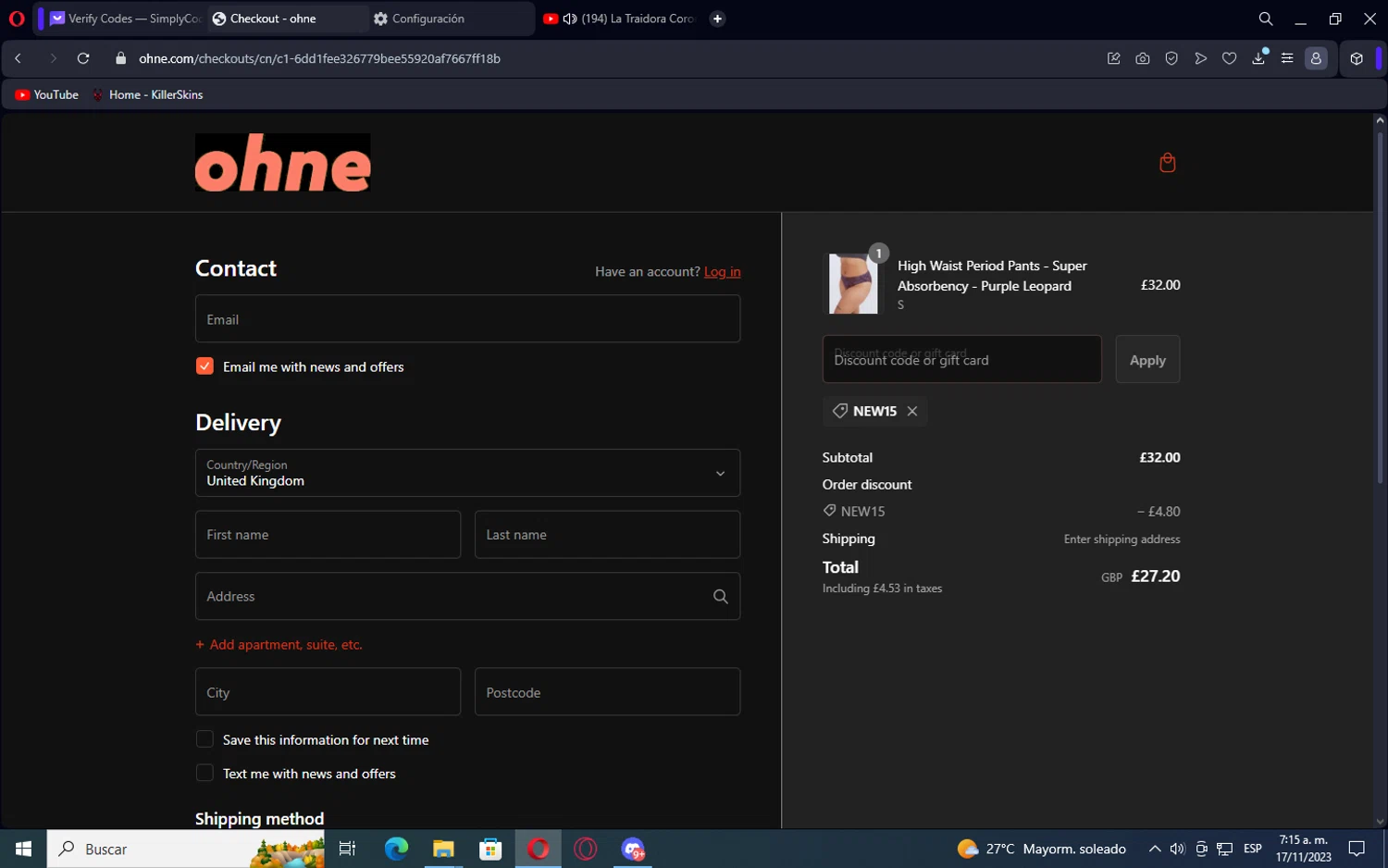Open the Opera snapshot camera icon

coord(1143,58)
